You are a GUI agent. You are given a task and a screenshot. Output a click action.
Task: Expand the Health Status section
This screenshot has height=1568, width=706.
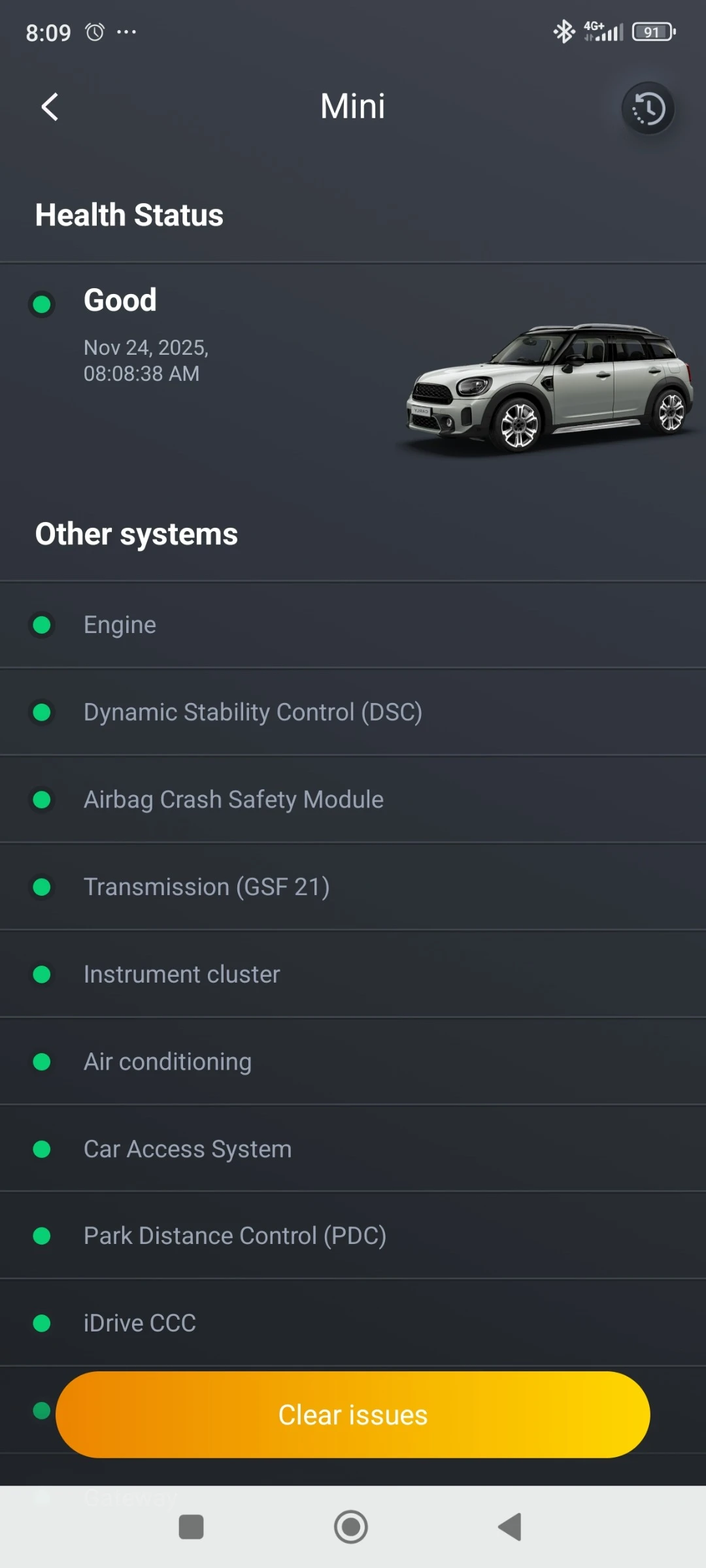coord(129,214)
